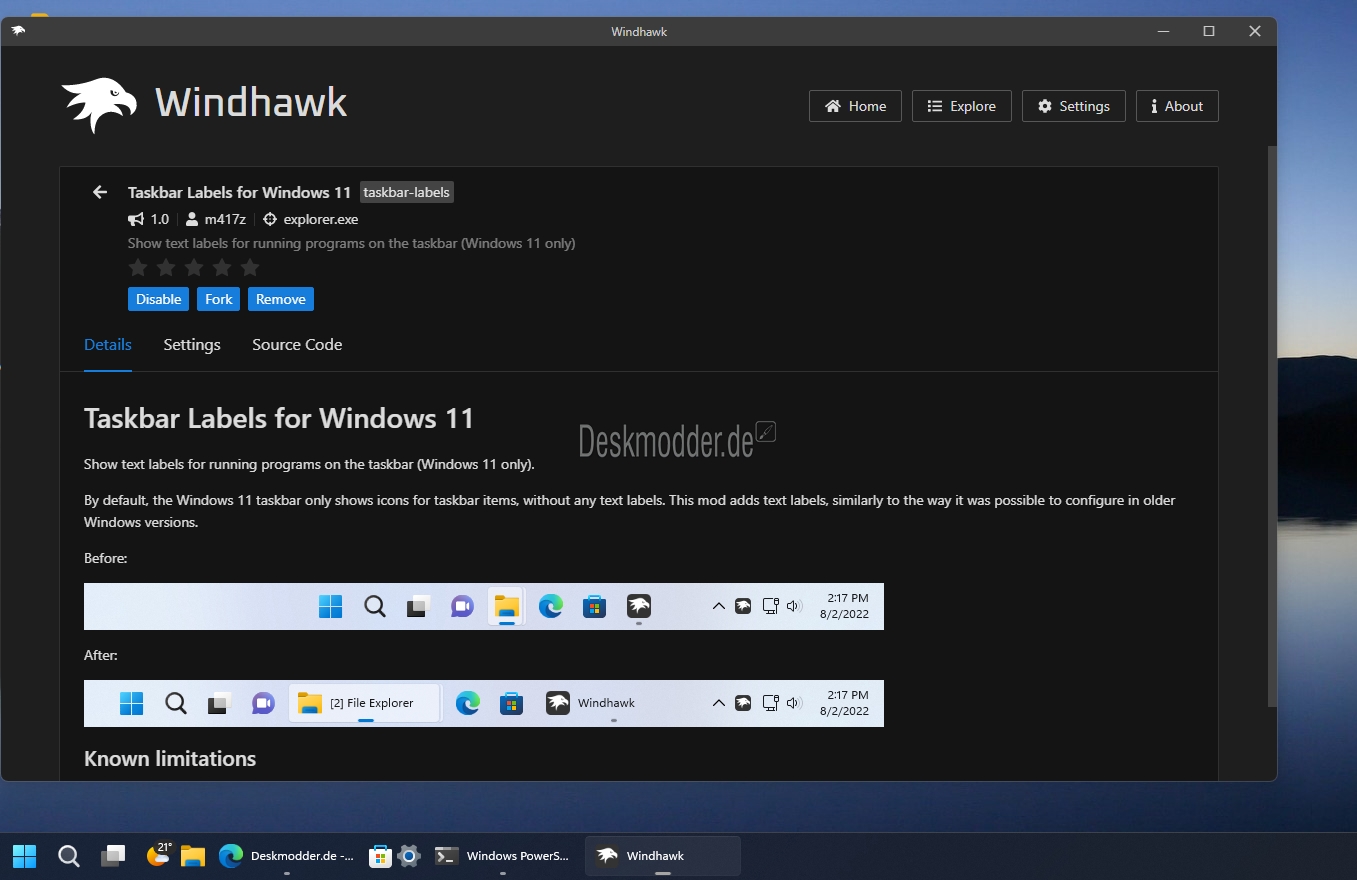Open the Settings gear in the taskbar

coord(409,856)
